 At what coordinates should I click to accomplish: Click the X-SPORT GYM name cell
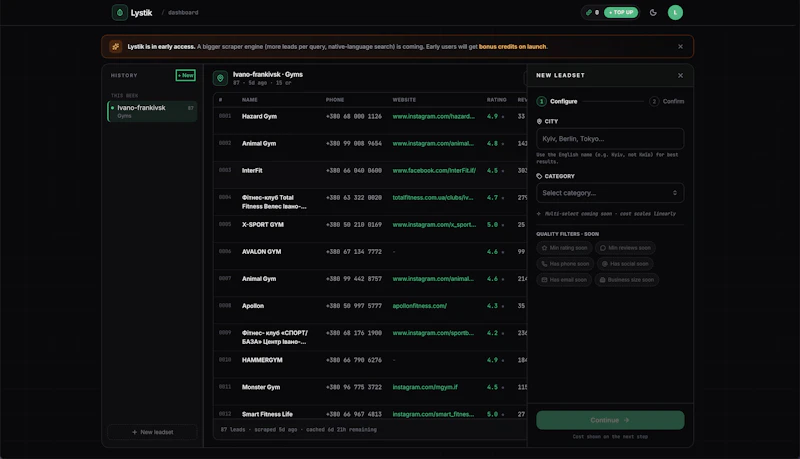(262, 224)
